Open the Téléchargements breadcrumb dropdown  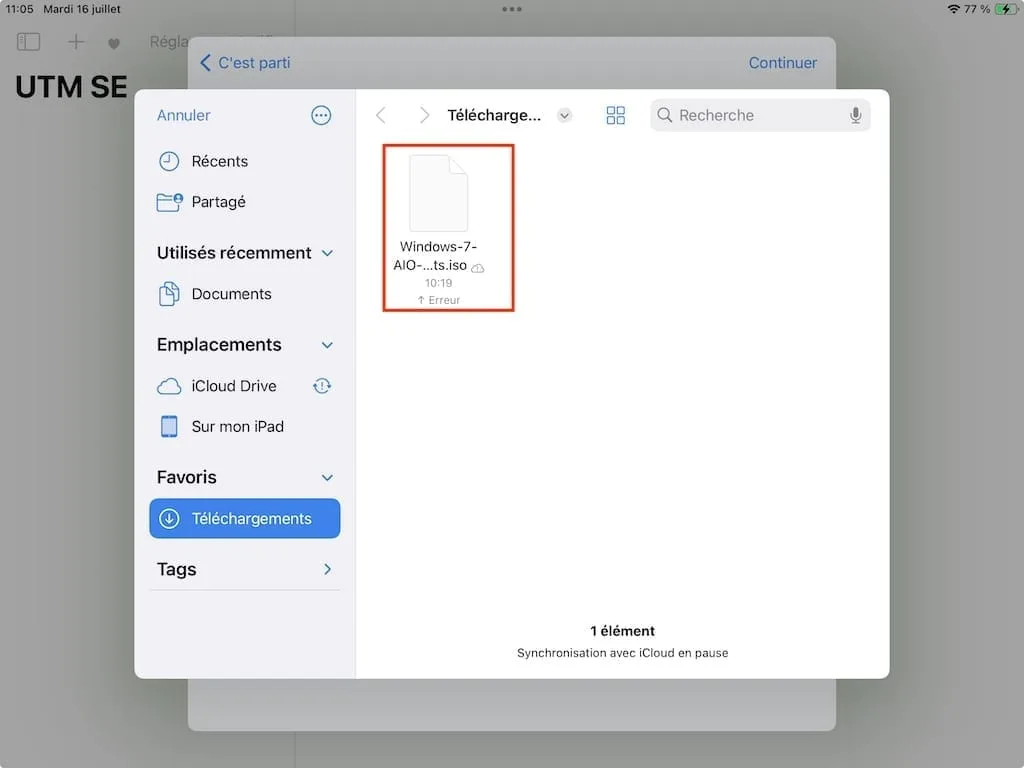[564, 114]
